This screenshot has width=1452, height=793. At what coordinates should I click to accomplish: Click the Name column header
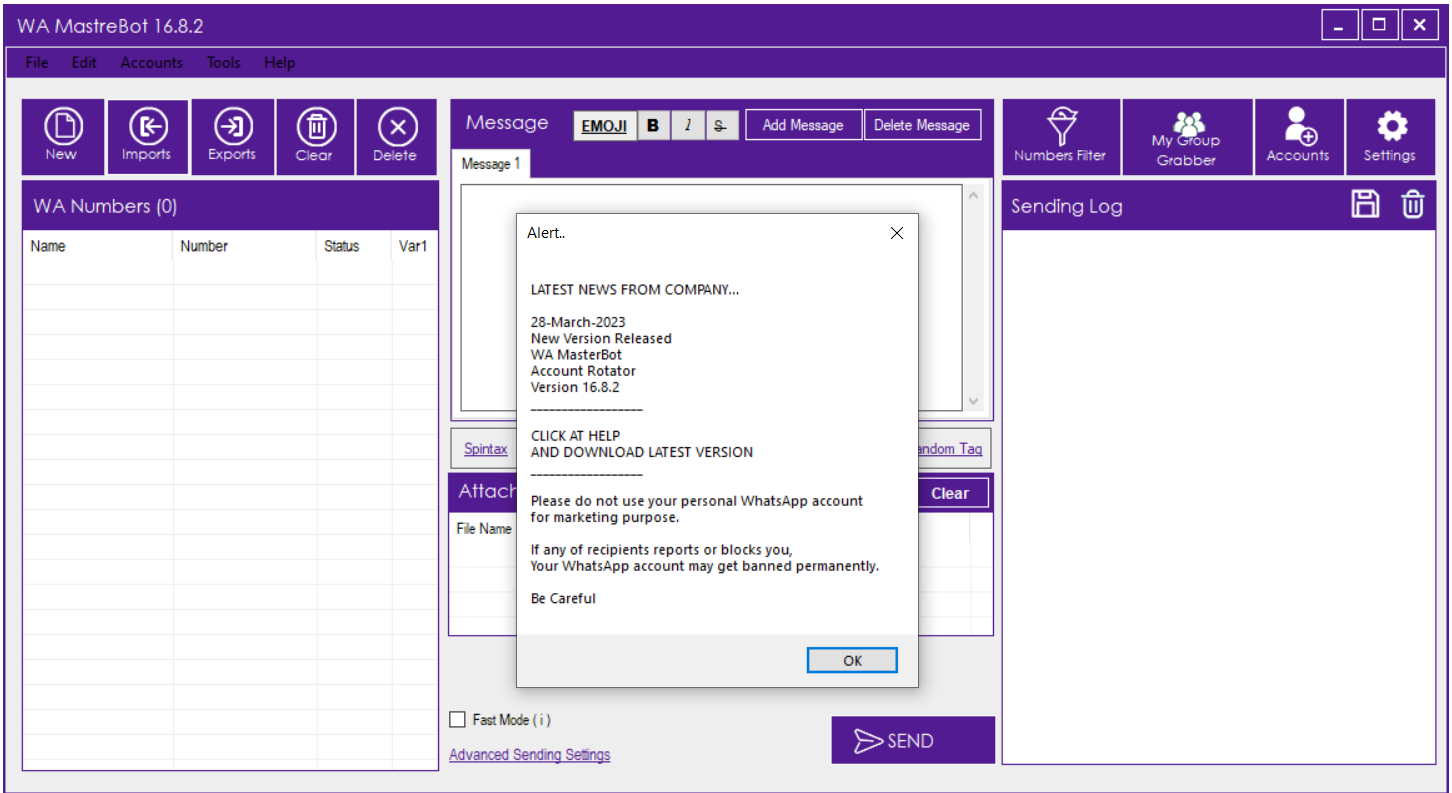(x=98, y=246)
